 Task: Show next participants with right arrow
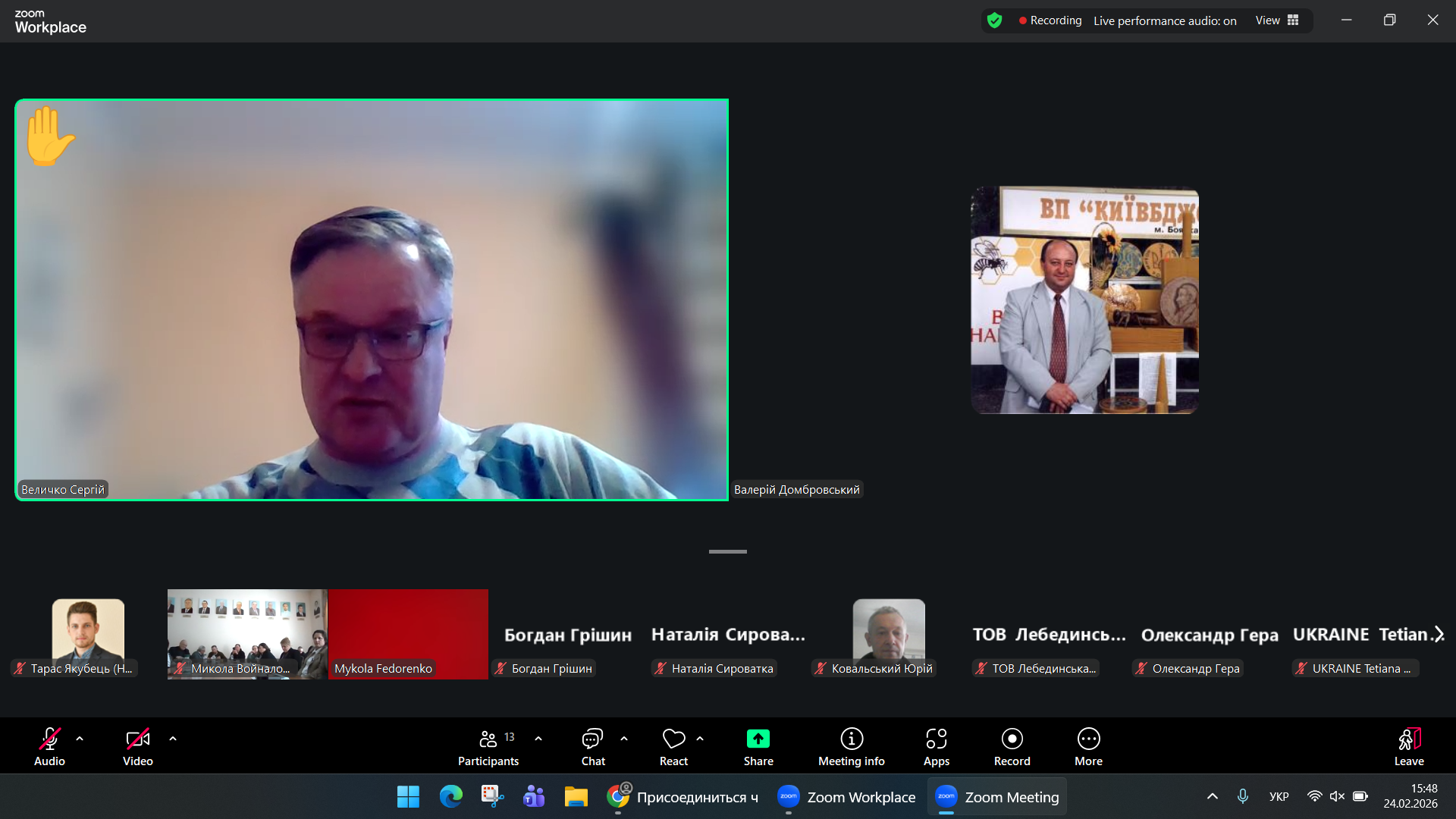click(1439, 634)
